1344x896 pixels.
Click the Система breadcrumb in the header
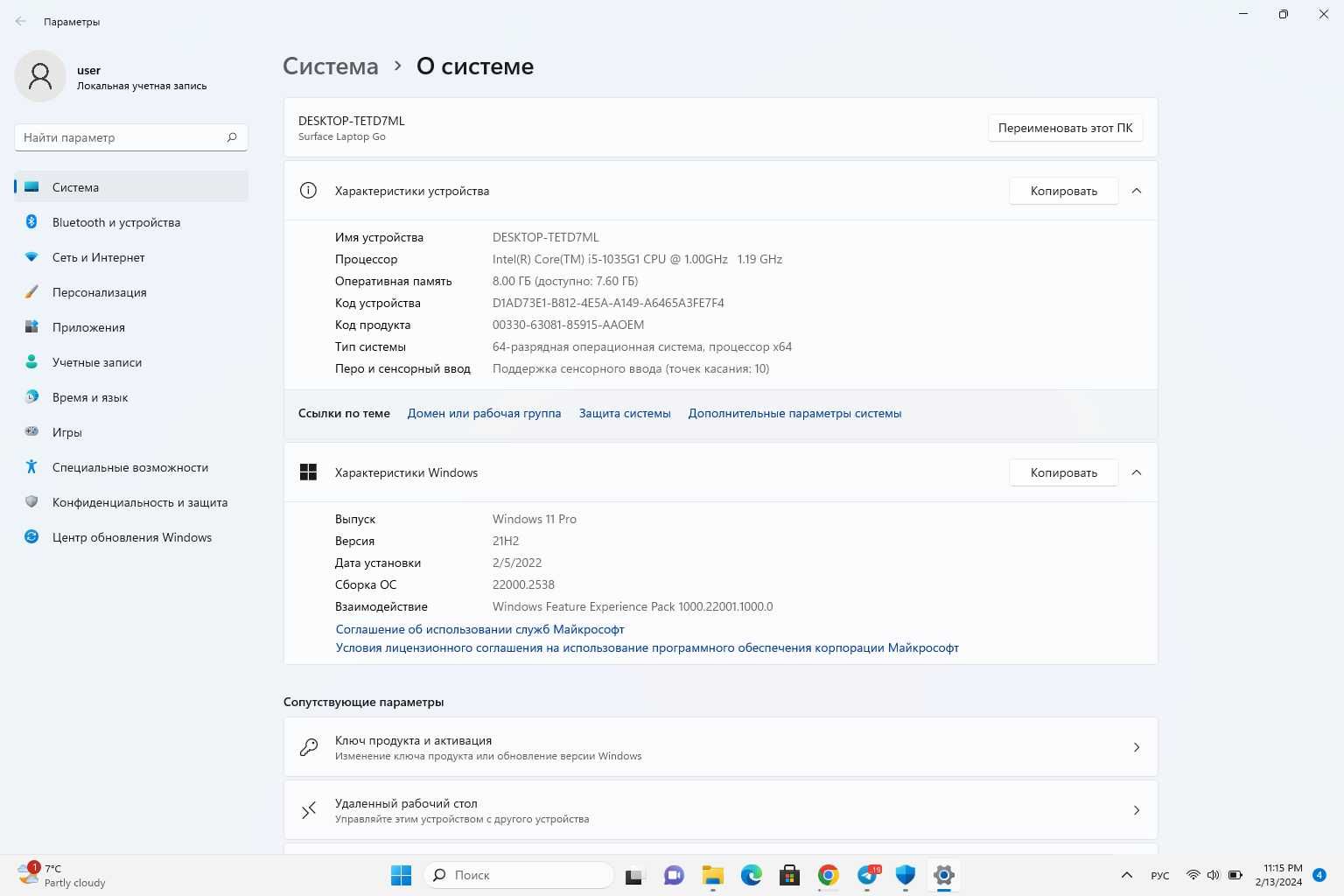pos(331,66)
